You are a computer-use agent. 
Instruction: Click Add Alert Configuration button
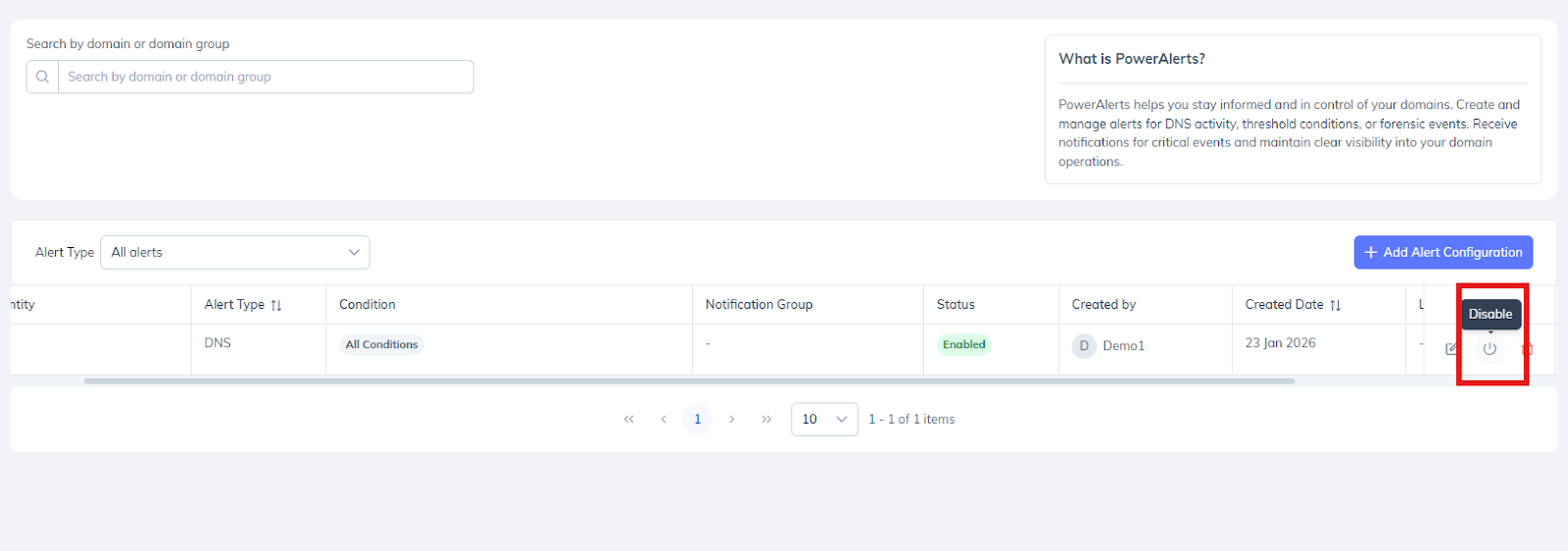(1444, 252)
